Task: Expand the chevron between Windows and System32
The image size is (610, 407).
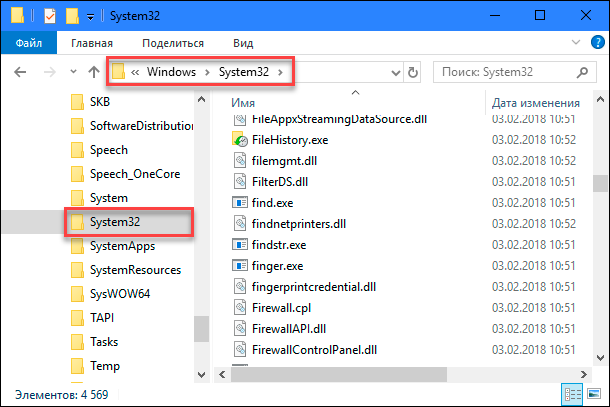Action: (207, 72)
